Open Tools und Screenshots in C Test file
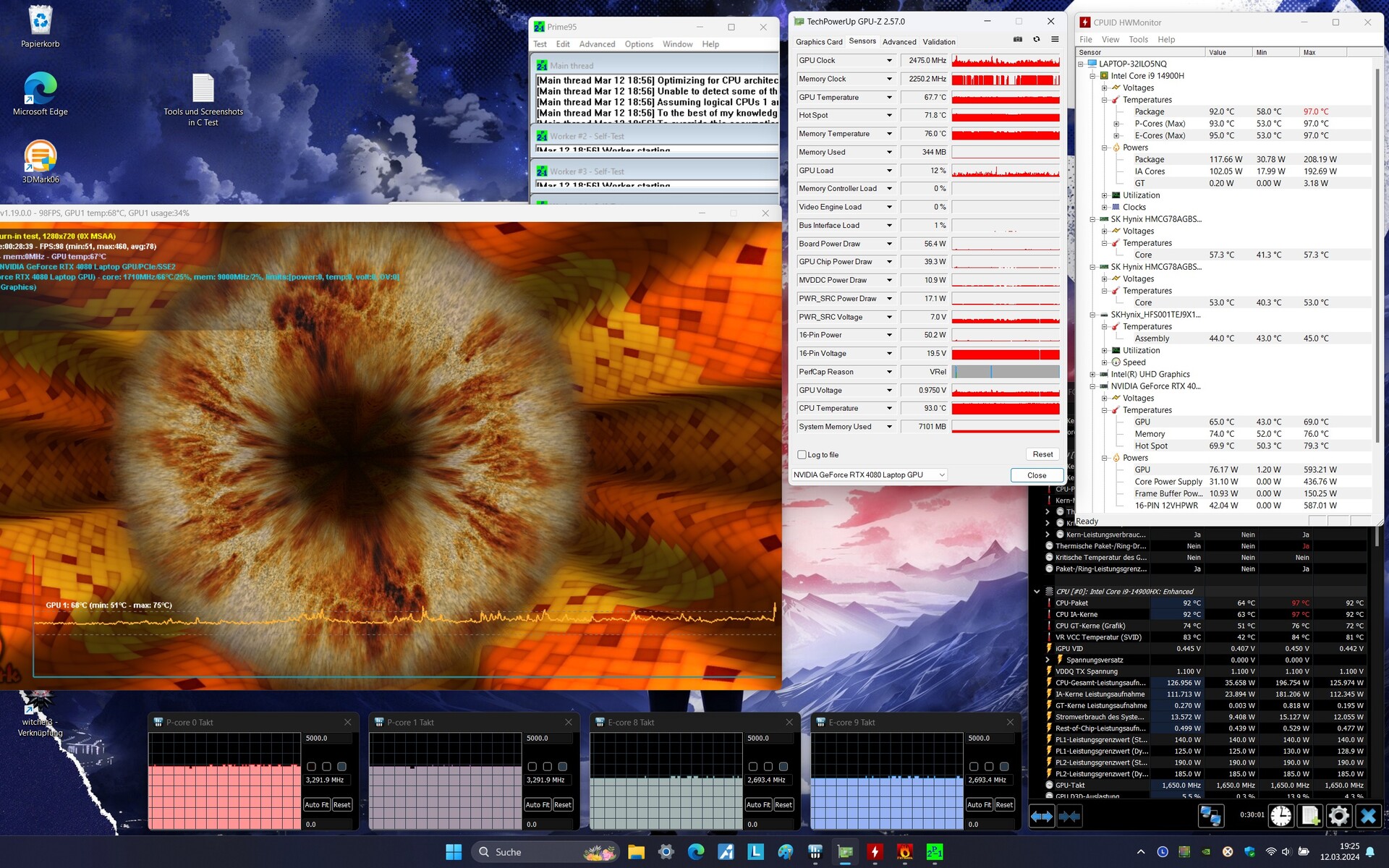The height and width of the screenshot is (868, 1389). pyautogui.click(x=203, y=100)
